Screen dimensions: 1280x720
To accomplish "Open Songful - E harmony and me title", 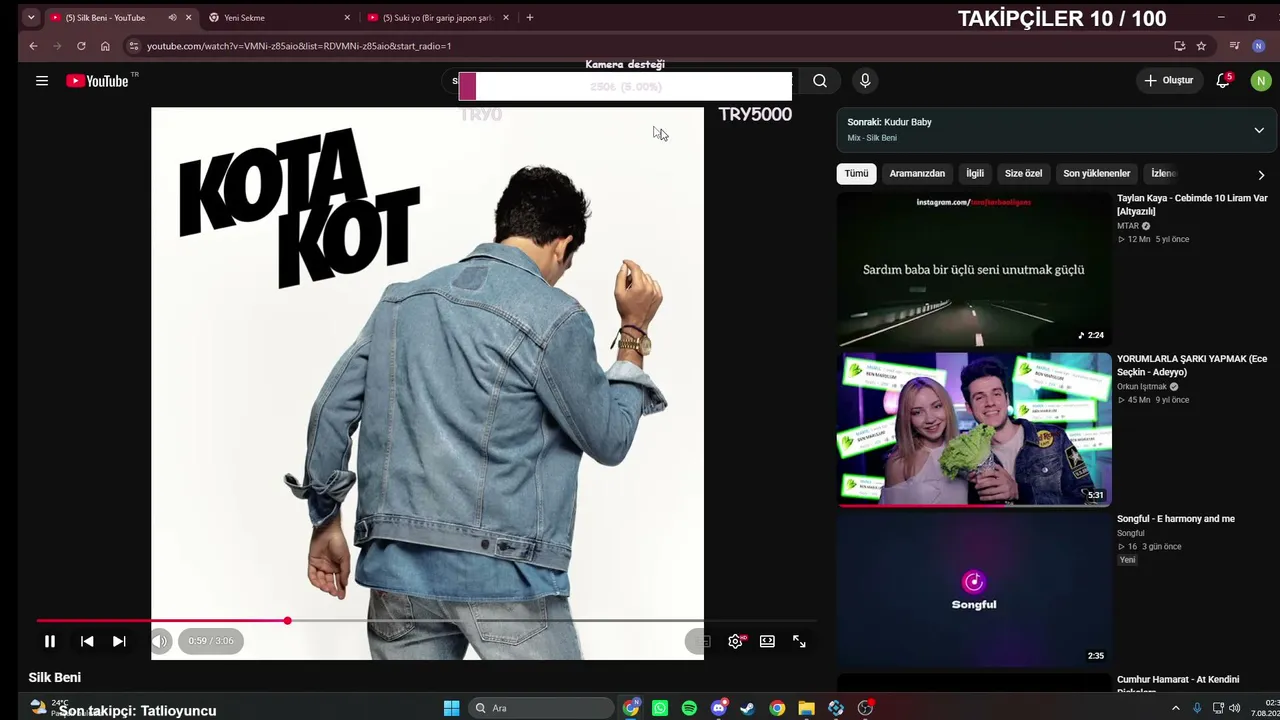I will tap(1176, 519).
